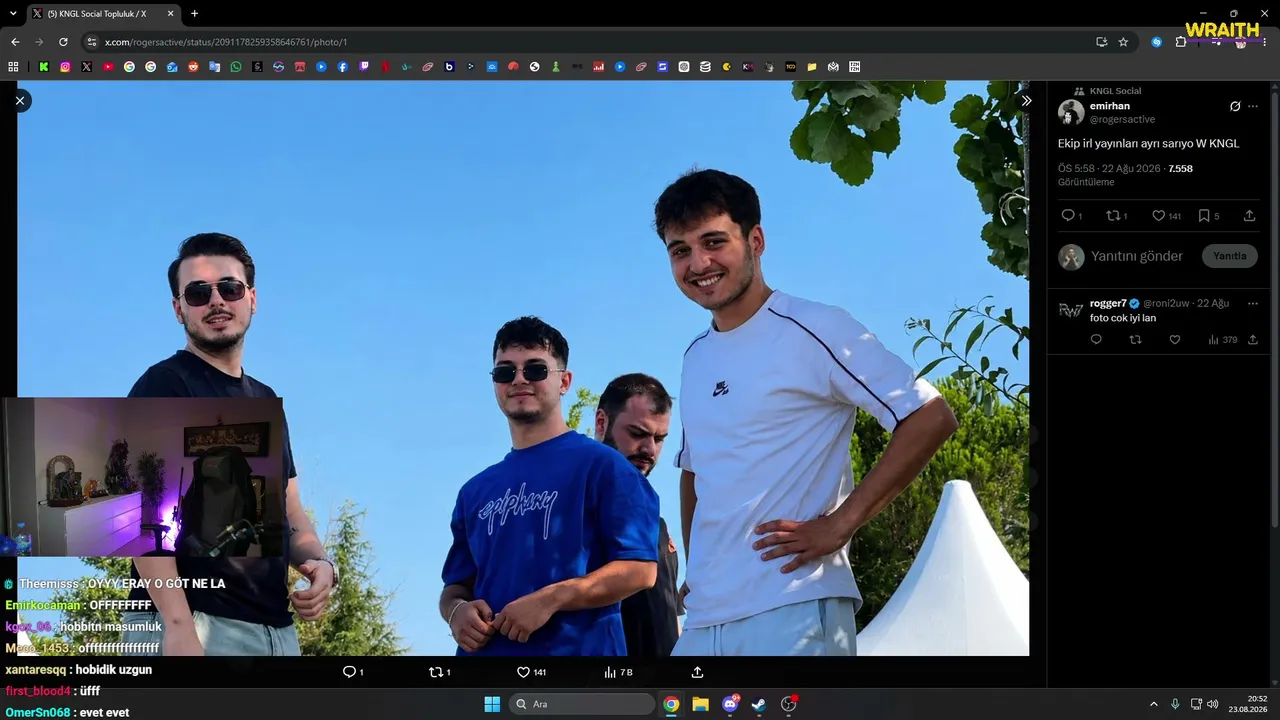Open the volume control in system tray
The height and width of the screenshot is (720, 1280).
pyautogui.click(x=1213, y=704)
